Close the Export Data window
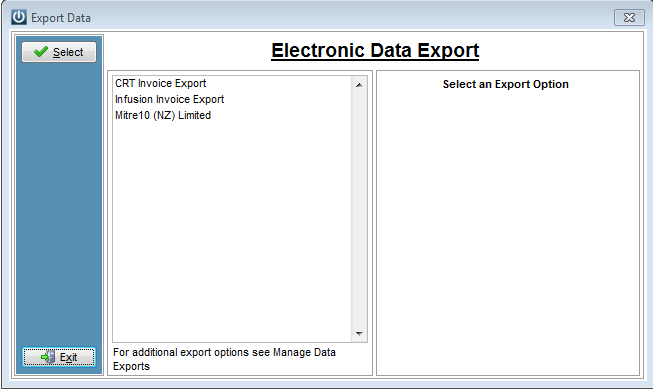 point(629,17)
